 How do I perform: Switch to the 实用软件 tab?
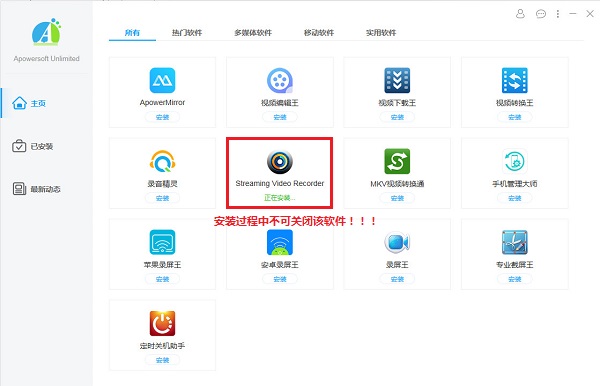(381, 33)
